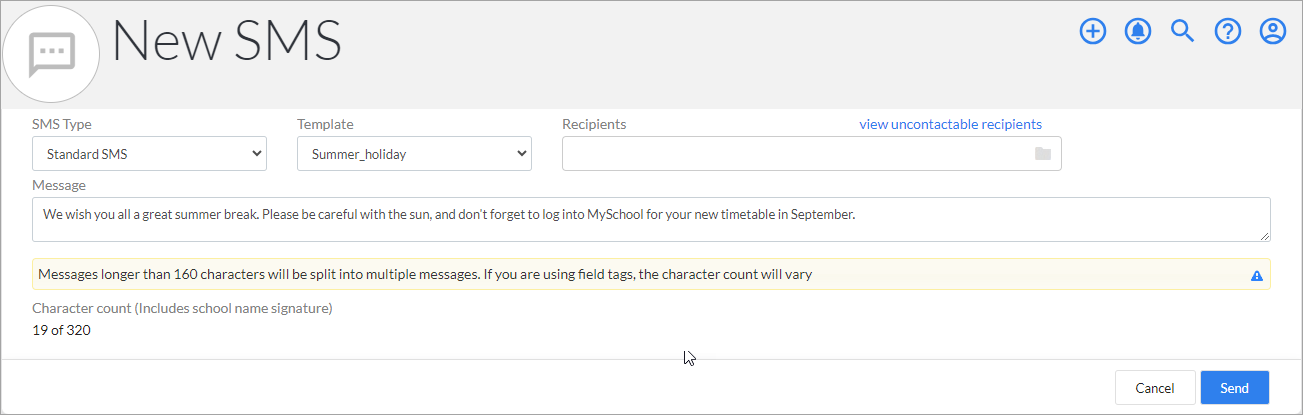
Task: Click the New SMS page heading
Action: tap(227, 41)
